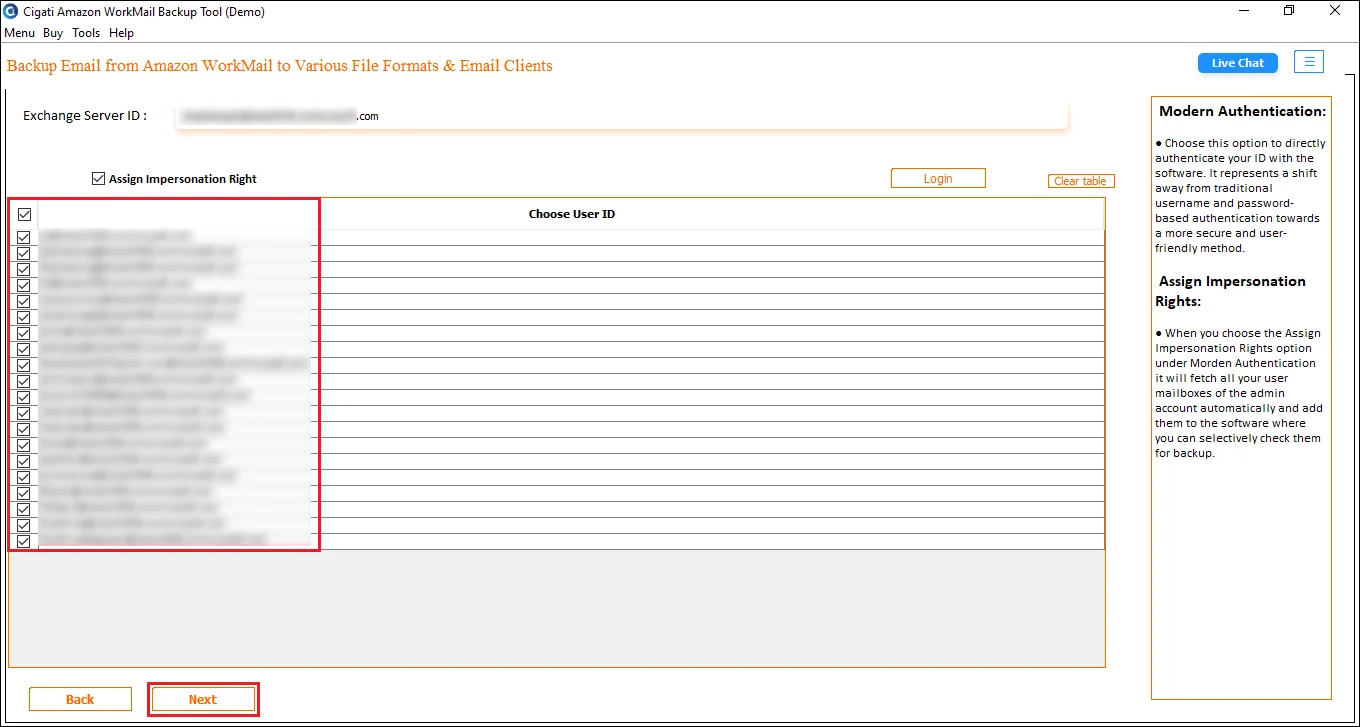
Task: Toggle the select-all checkbox in table header
Action: tap(24, 214)
